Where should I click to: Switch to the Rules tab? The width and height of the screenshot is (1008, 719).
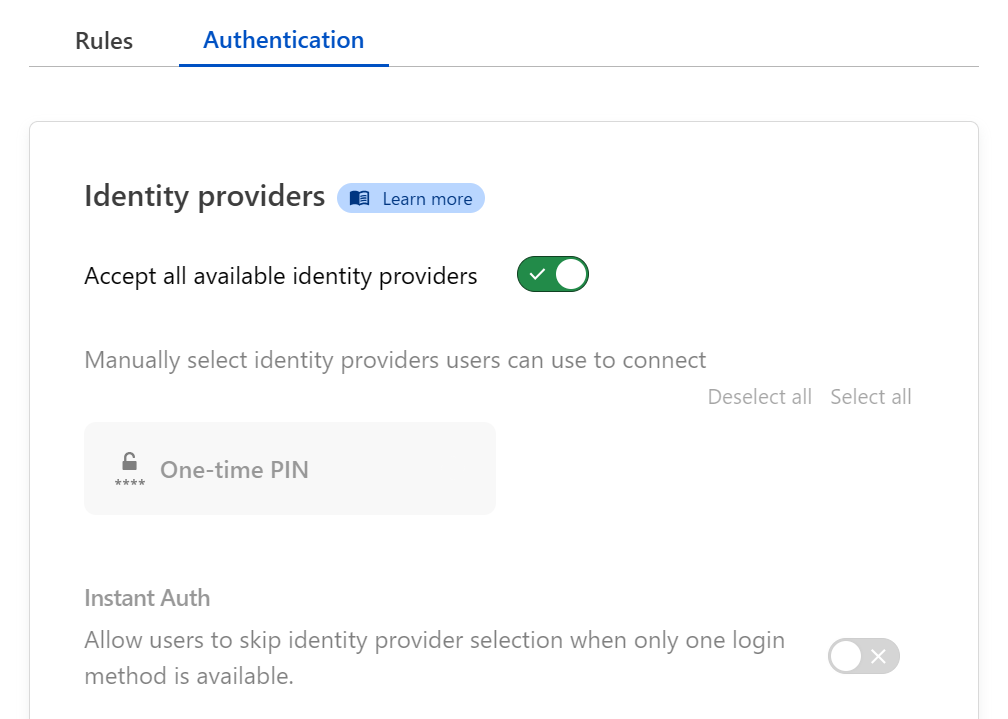tap(104, 41)
